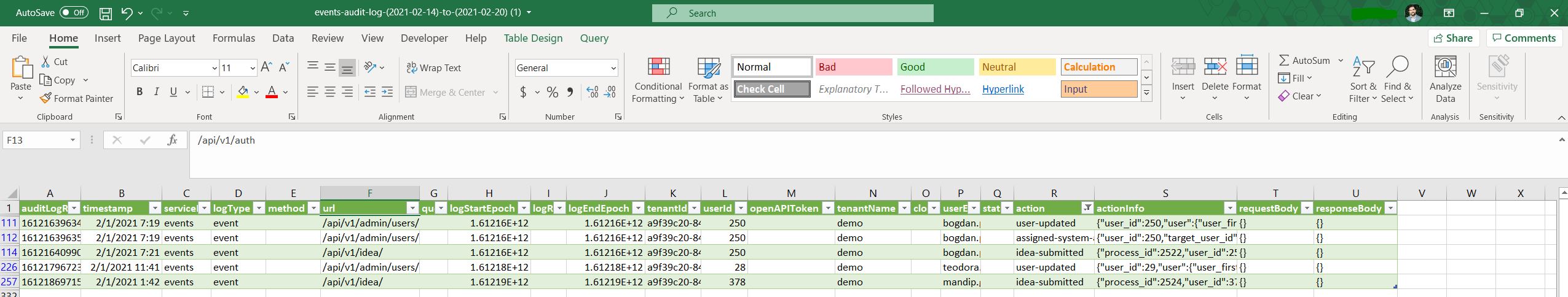Select the Bad red cell style swatch
This screenshot has height=297, width=1568.
(x=854, y=67)
